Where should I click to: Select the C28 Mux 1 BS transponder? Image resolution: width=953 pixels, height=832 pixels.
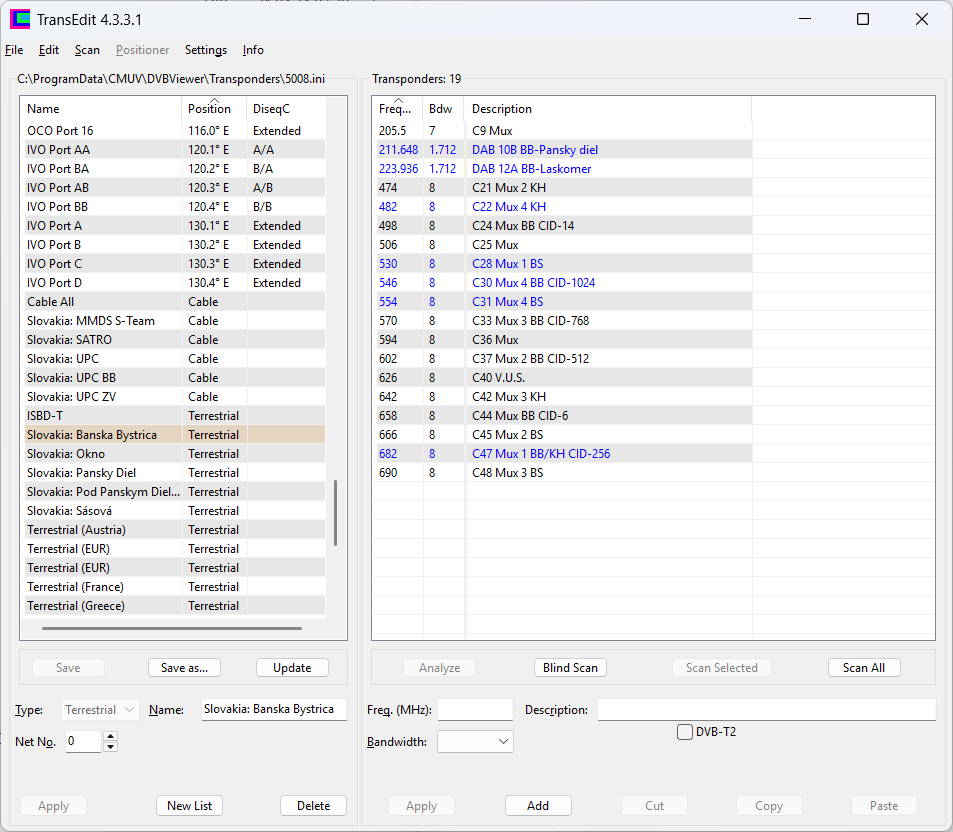point(507,264)
